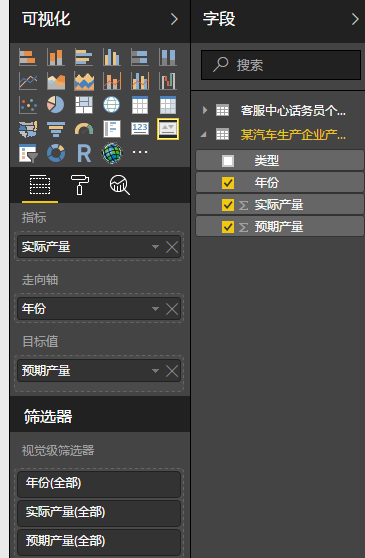Image resolution: width=365 pixels, height=558 pixels.
Task: Expand the 客服中心话务员 table
Action: pos(205,110)
